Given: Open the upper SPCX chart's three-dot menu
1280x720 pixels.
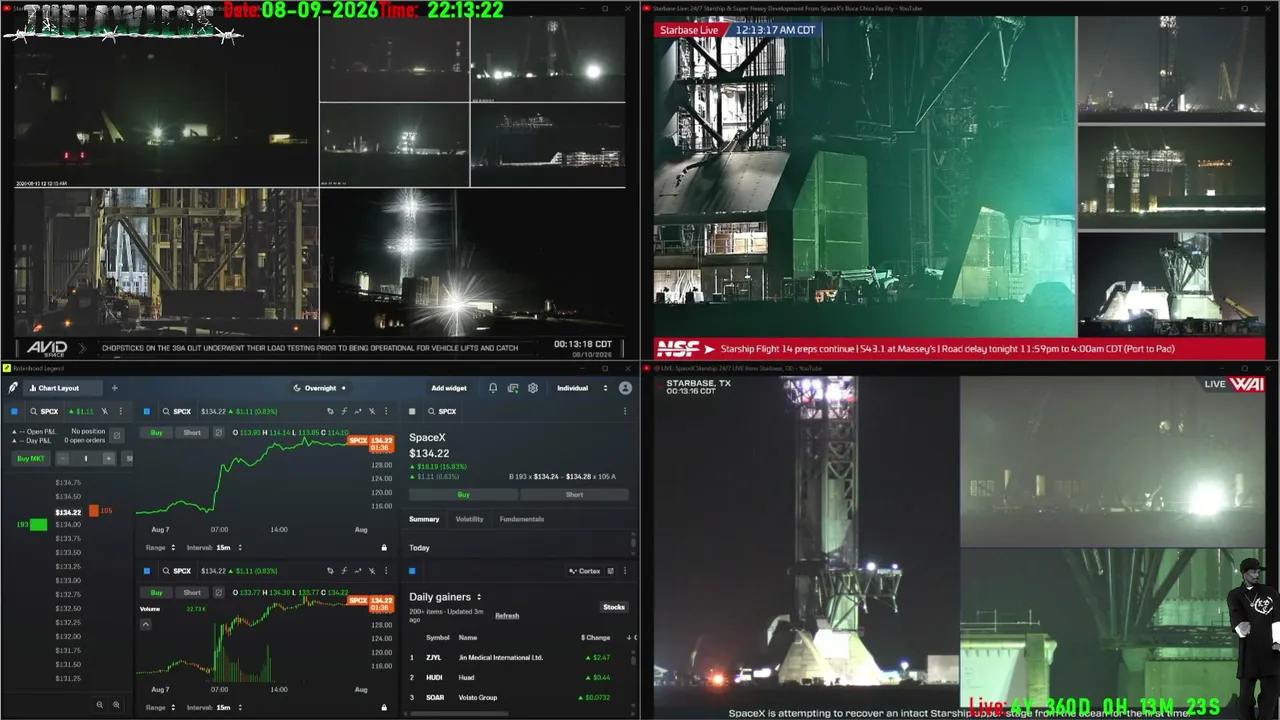Looking at the screenshot, I should click(x=386, y=411).
